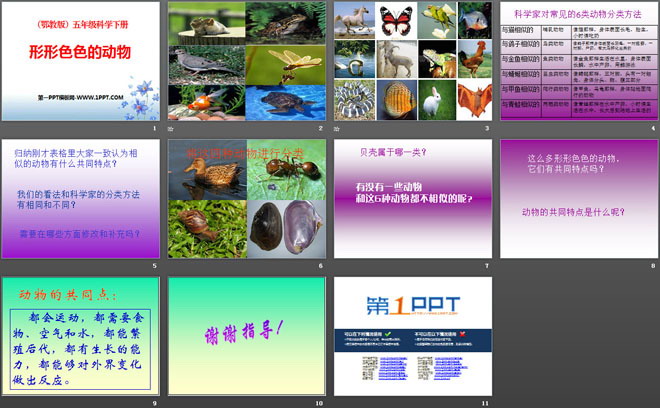This screenshot has height=408, width=660.
Task: Click the dragonfly photo in slide 2
Action: point(272,64)
